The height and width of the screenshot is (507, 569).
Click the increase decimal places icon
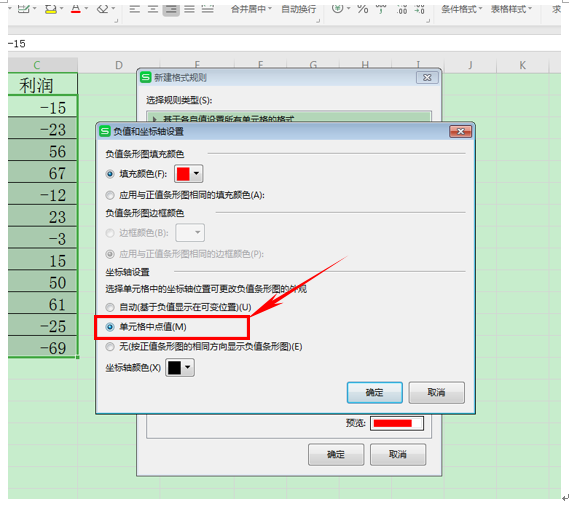tap(402, 9)
